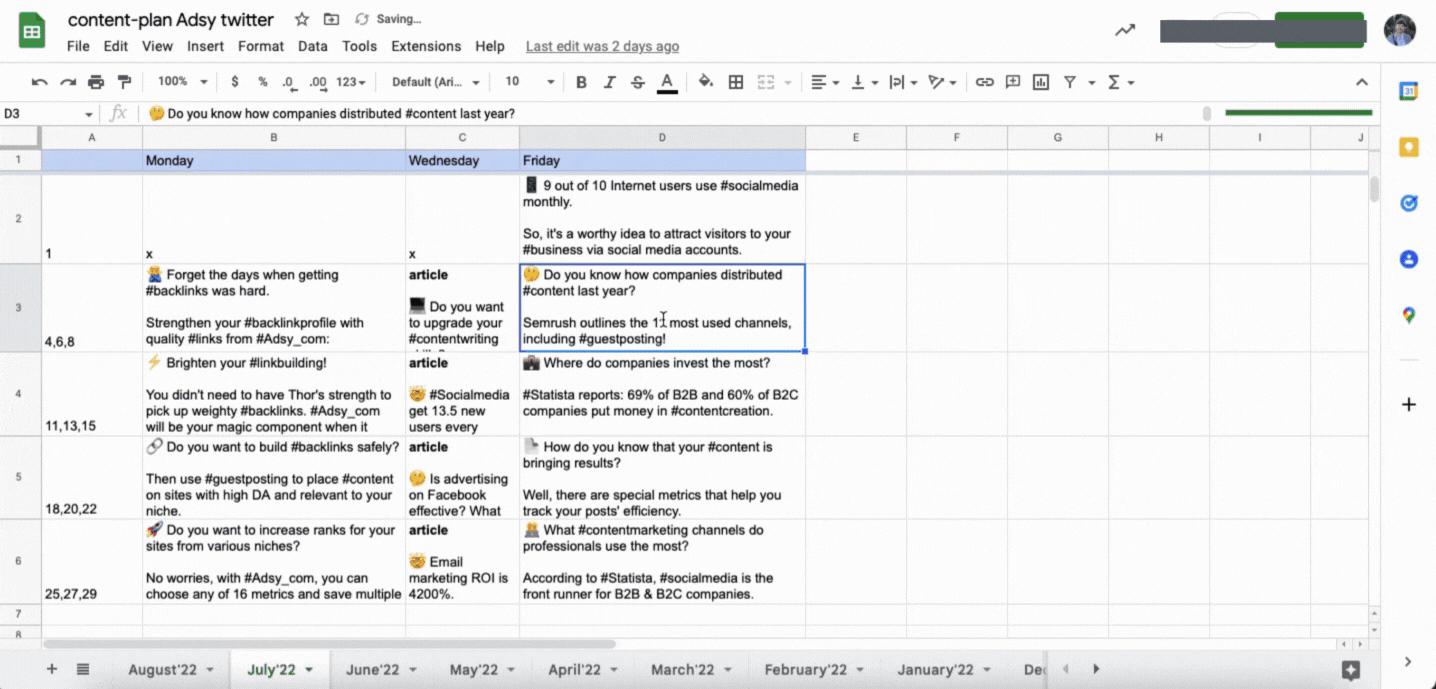Click the Move to folder icon
This screenshot has height=689, width=1436.
332,19
